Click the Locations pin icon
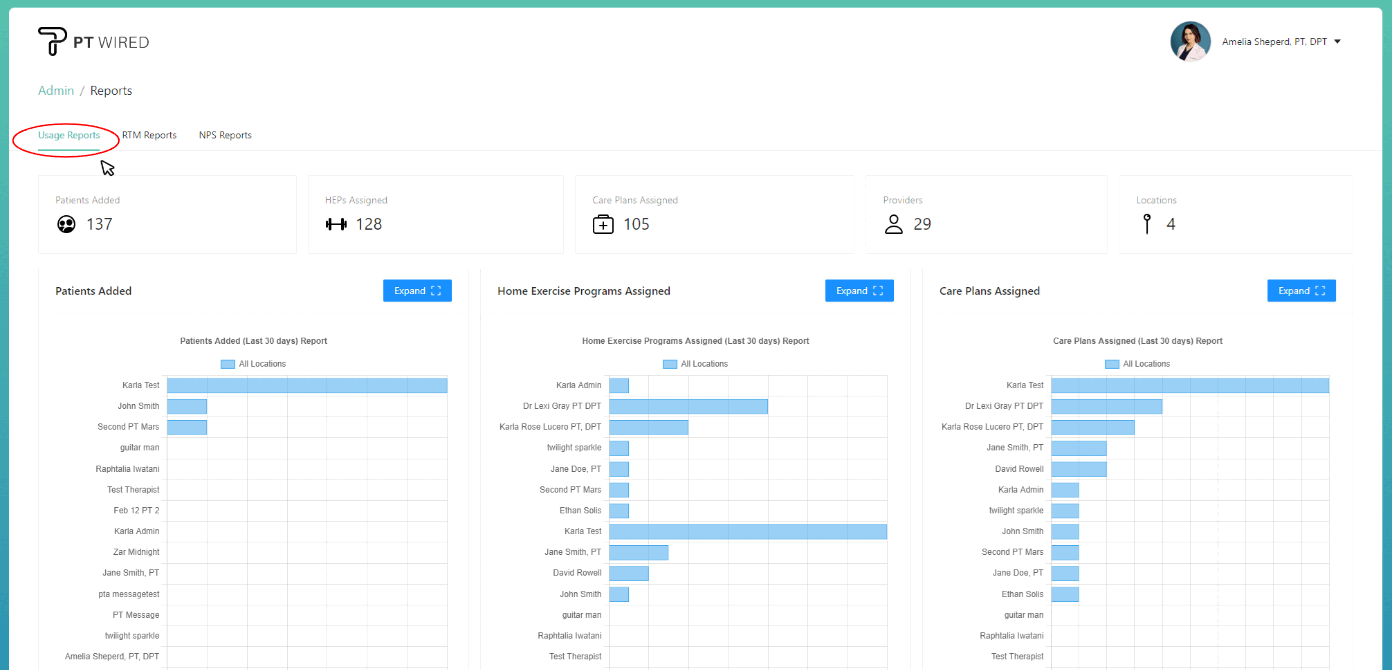The width and height of the screenshot is (1392, 670). pyautogui.click(x=1147, y=224)
